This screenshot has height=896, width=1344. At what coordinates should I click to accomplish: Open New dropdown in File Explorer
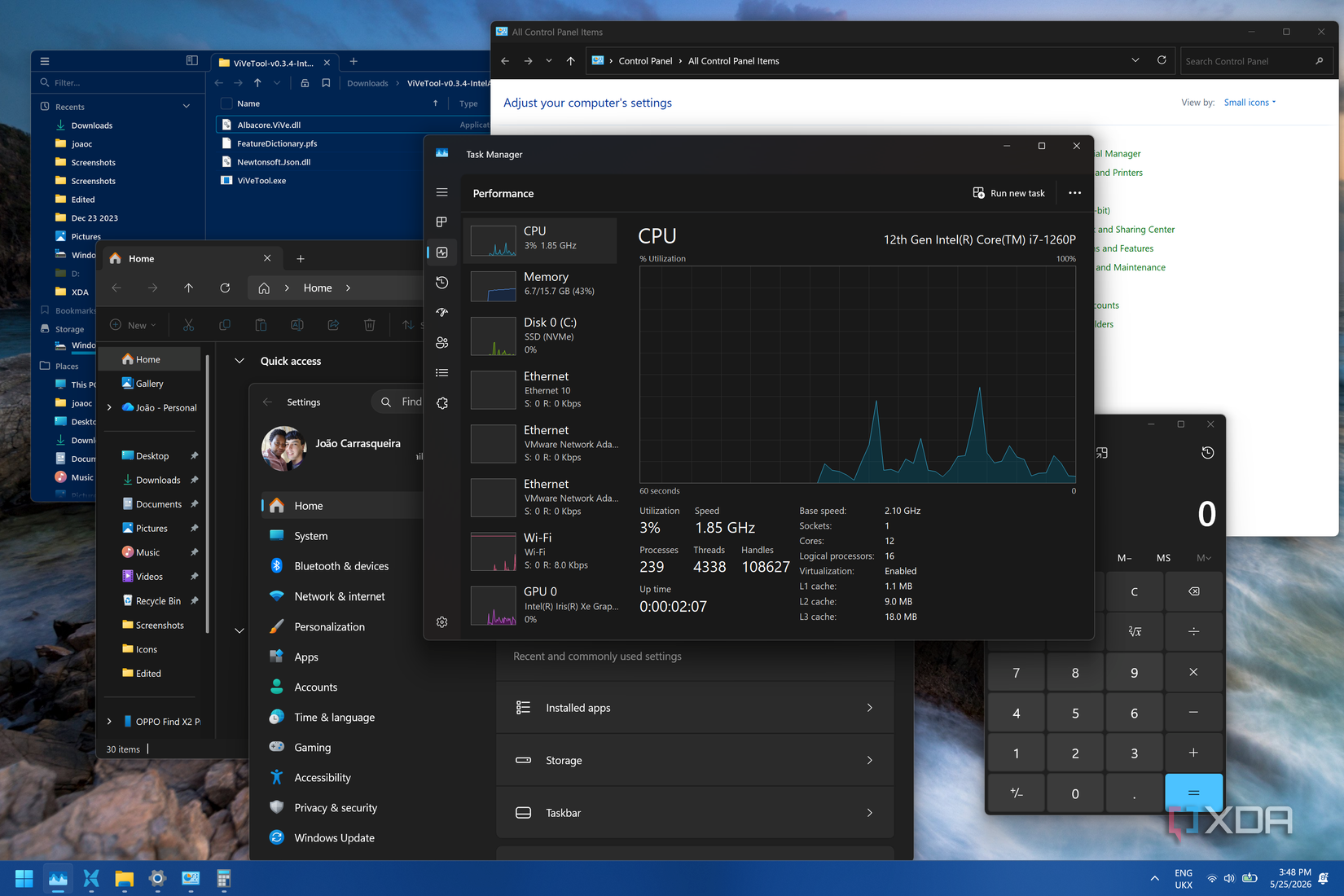(133, 325)
